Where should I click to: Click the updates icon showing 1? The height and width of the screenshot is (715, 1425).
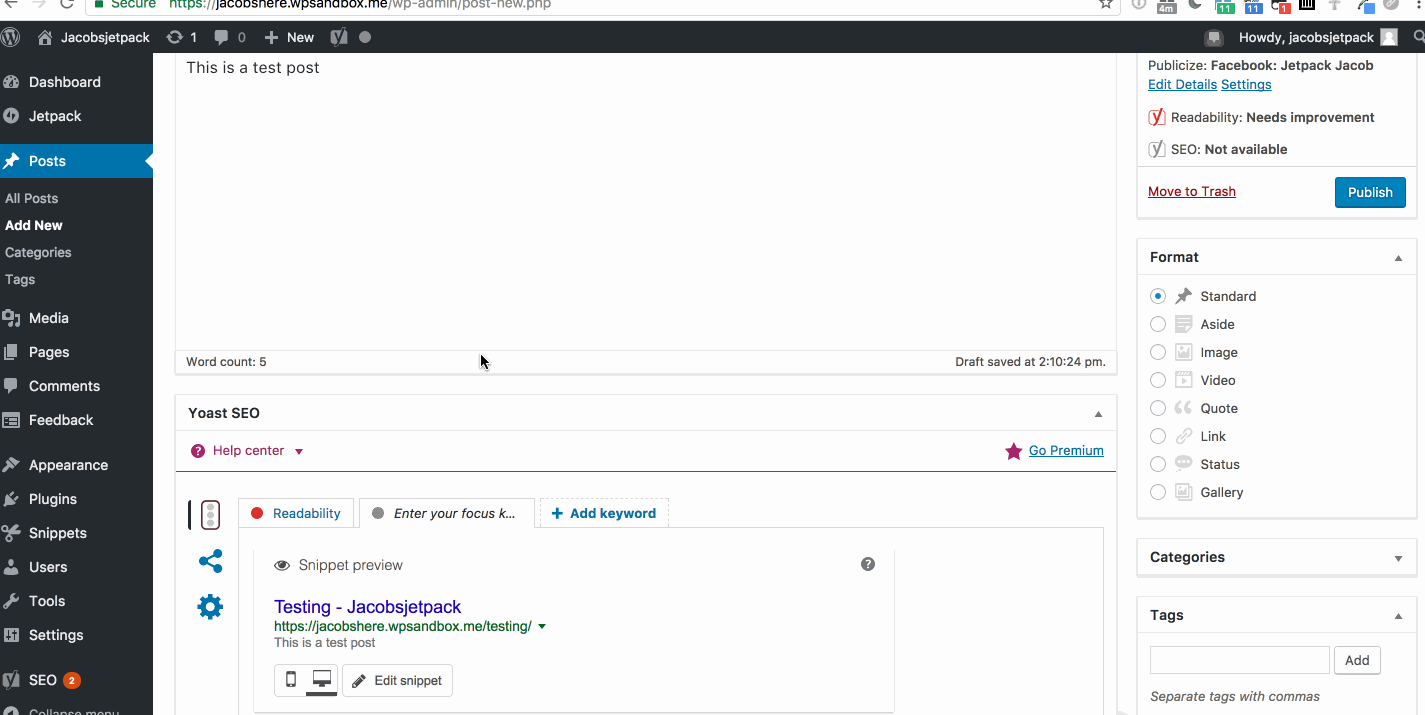182,37
